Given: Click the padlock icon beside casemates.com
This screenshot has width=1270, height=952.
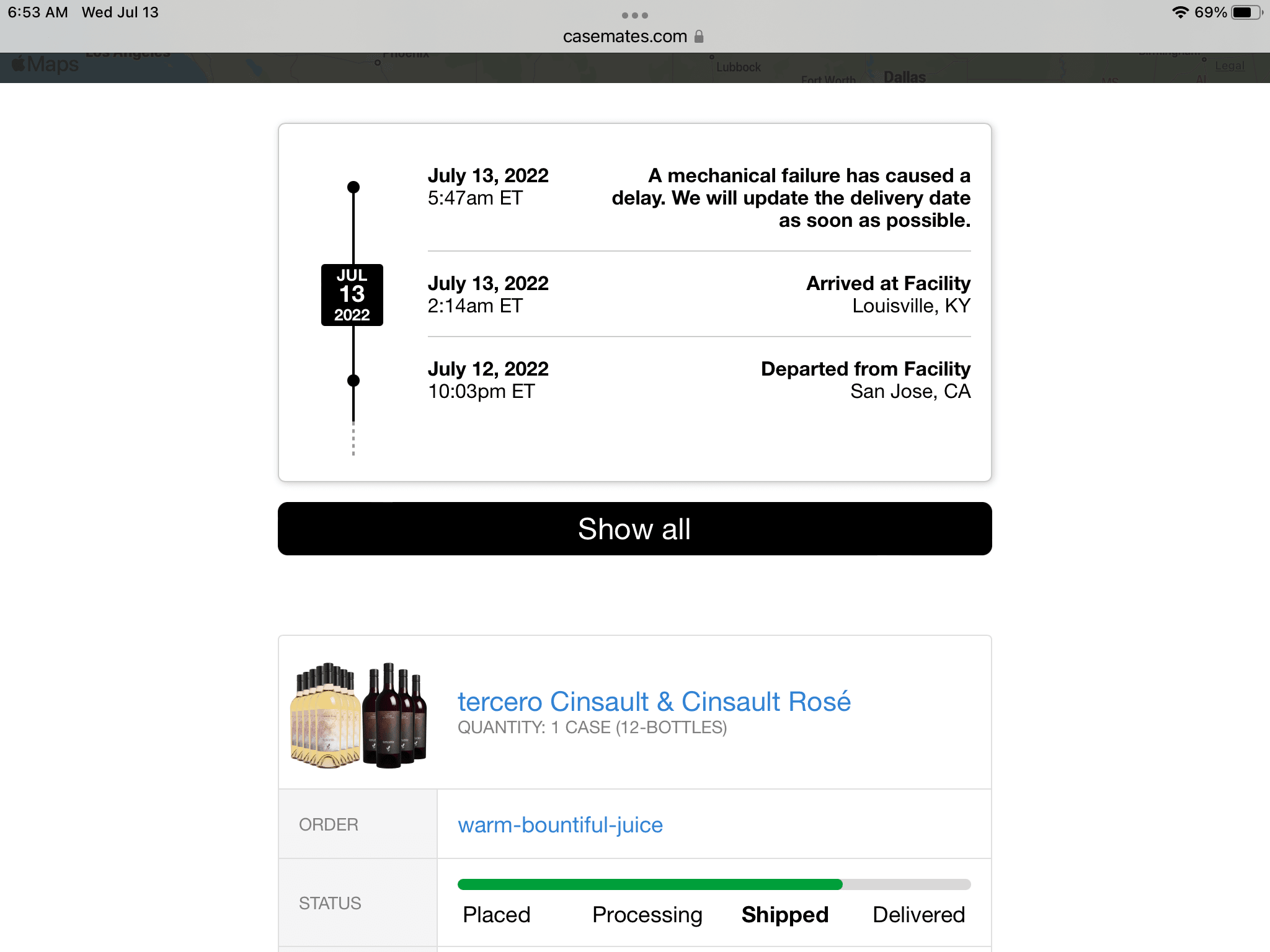Looking at the screenshot, I should click(x=700, y=36).
